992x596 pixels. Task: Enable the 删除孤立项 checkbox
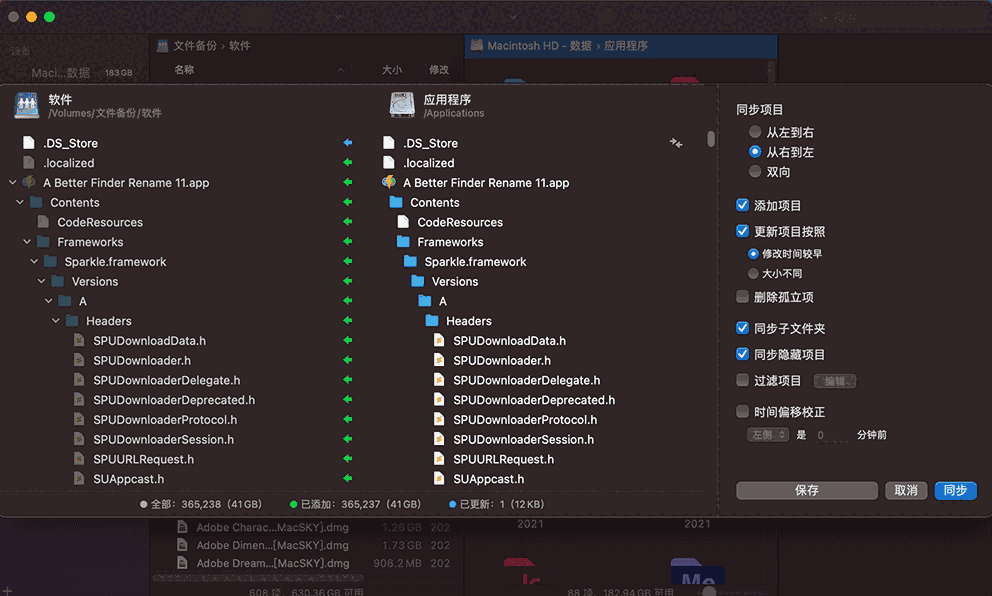coord(742,297)
